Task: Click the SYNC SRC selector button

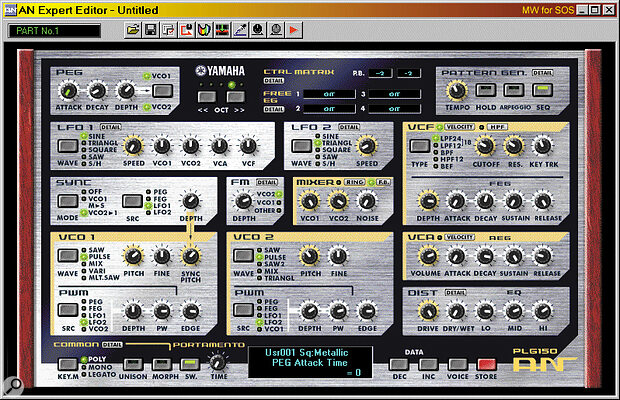Action: point(132,201)
